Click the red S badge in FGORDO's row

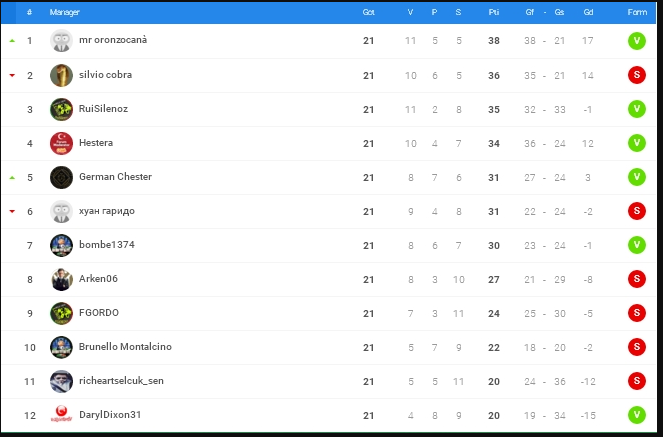coord(637,313)
